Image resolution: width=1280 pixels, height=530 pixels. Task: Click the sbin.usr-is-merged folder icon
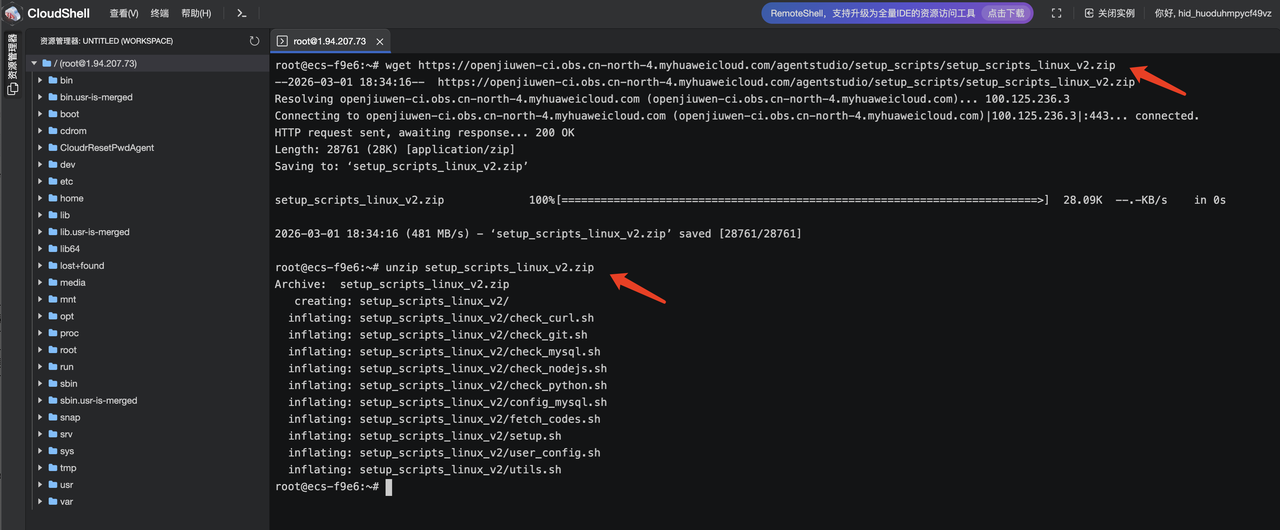[53, 400]
